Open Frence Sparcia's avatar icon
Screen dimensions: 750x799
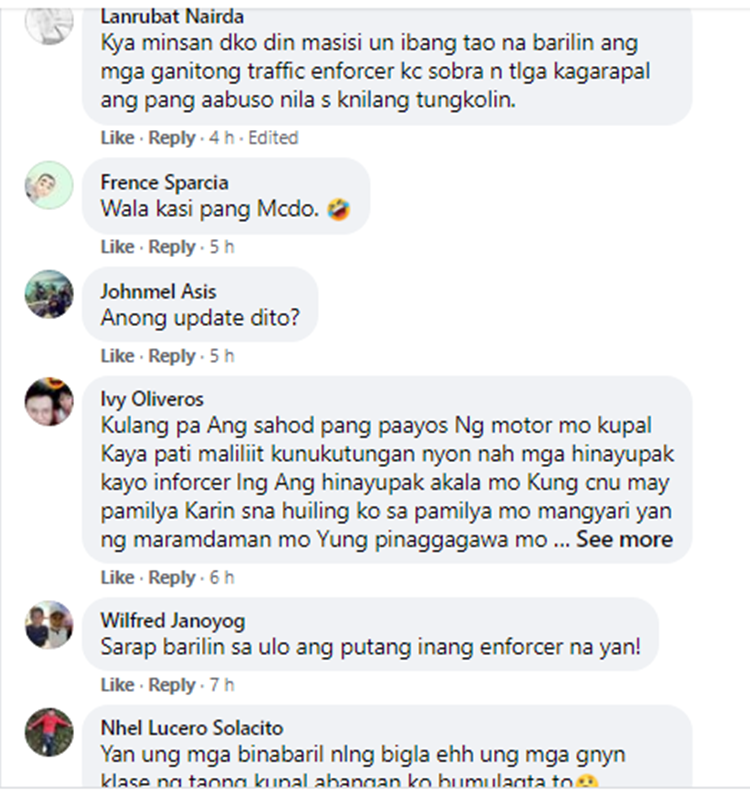[49, 185]
